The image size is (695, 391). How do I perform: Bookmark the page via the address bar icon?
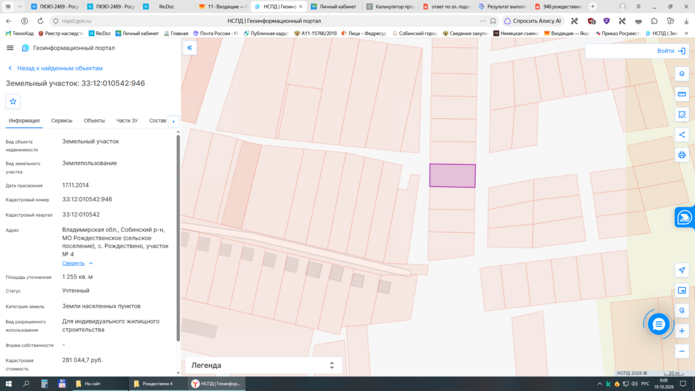pyautogui.click(x=493, y=21)
